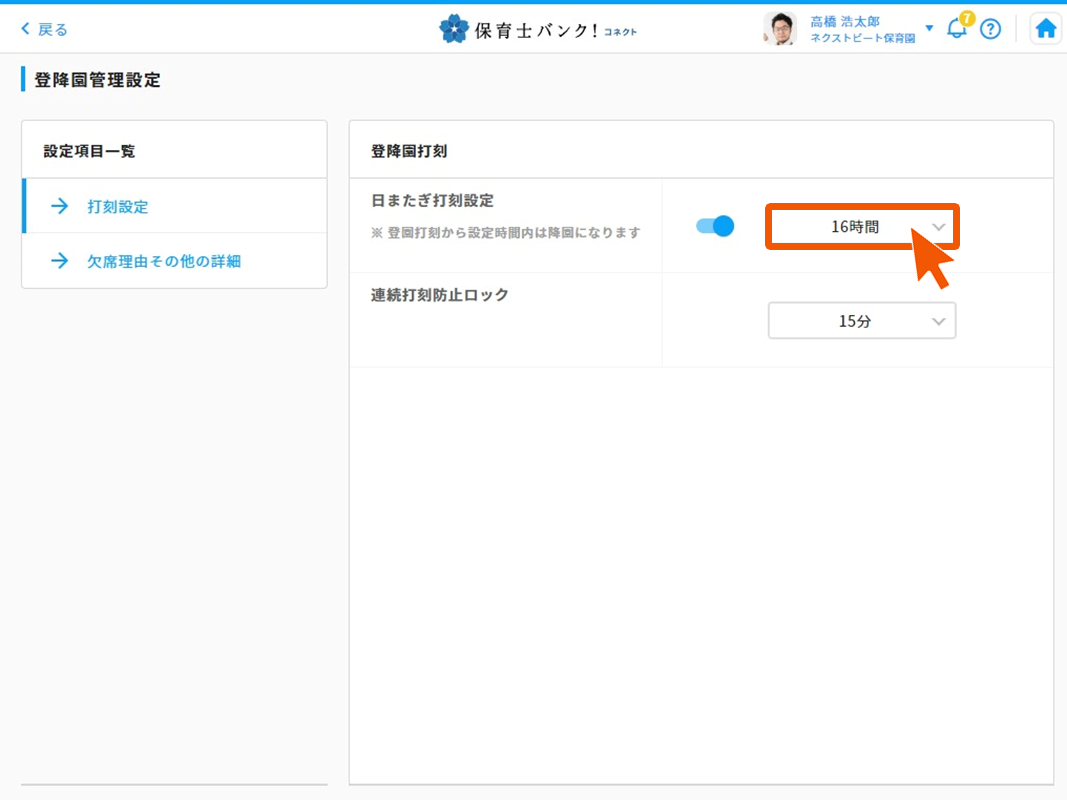
Task: Expand the user account dropdown triangle
Action: pos(929,28)
